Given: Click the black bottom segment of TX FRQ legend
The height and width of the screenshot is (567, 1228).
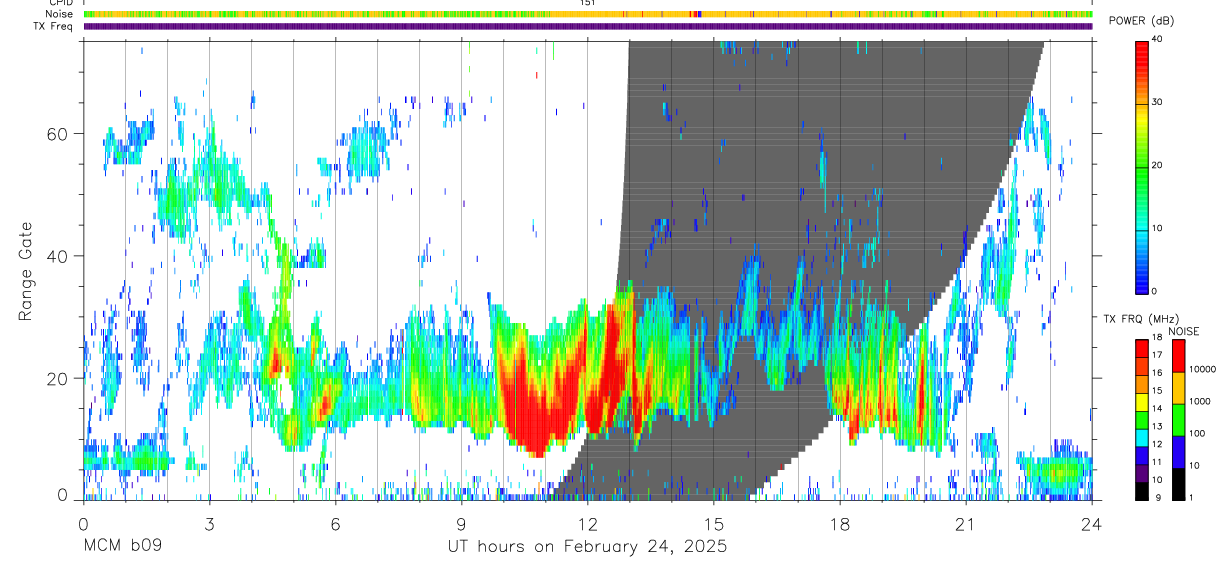Looking at the screenshot, I should click(1142, 491).
